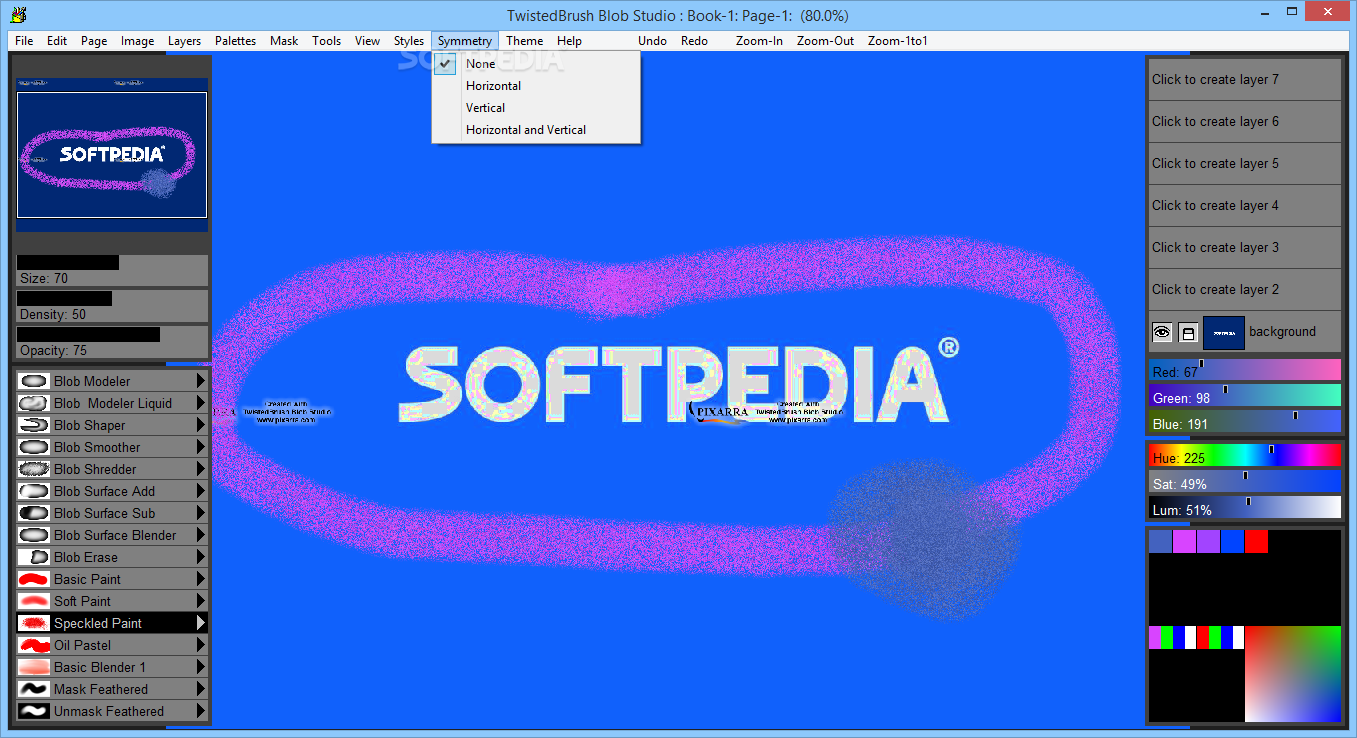
Task: Expand Blob Smoother variations arrow
Action: (200, 447)
